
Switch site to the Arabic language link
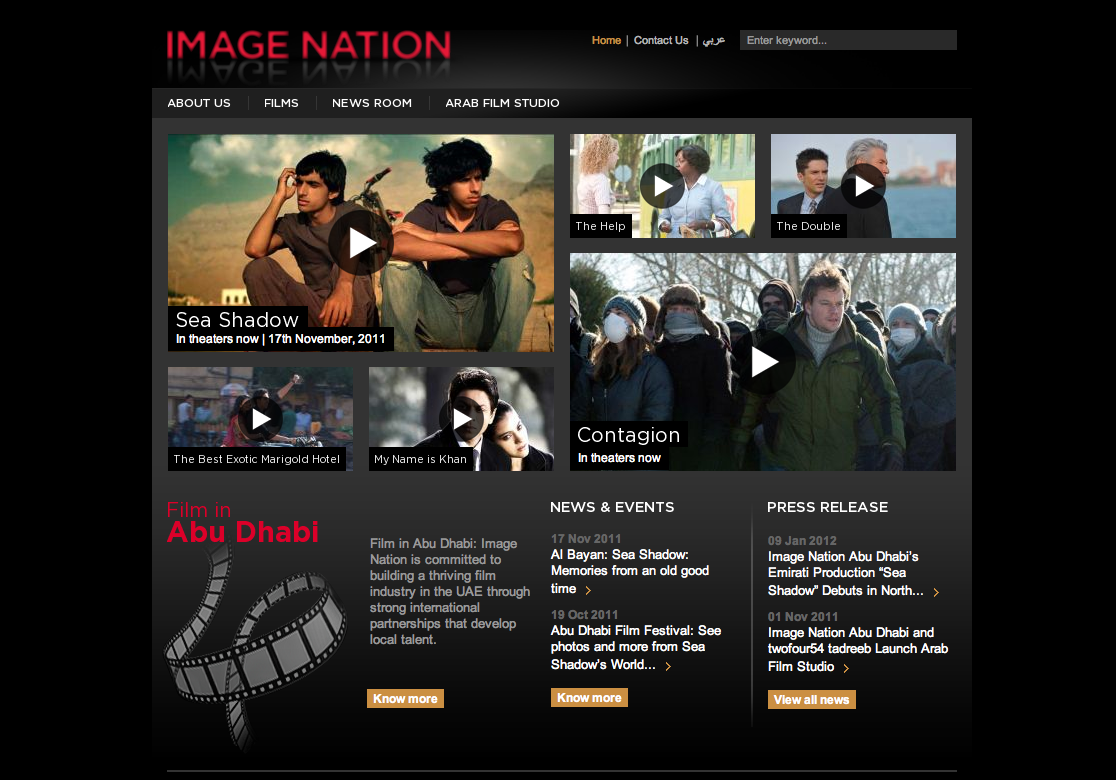(x=713, y=41)
